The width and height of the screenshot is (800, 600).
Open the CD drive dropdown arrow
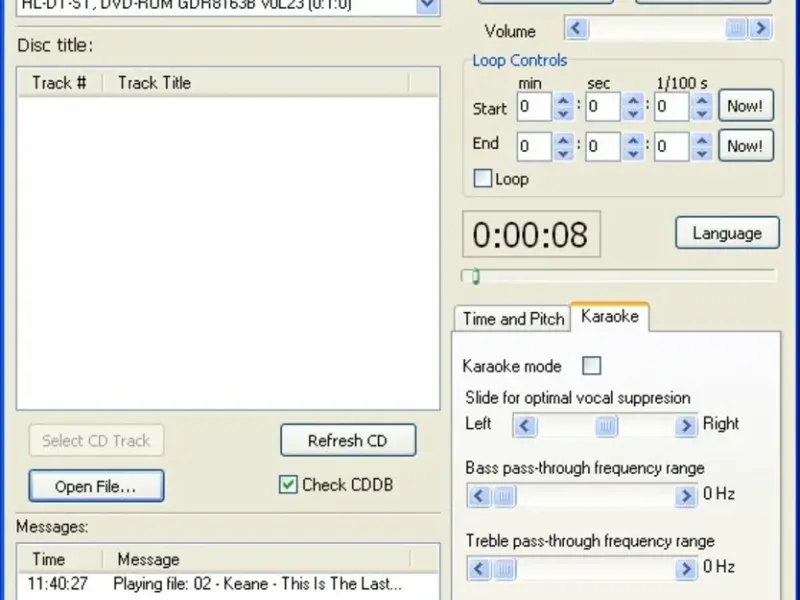(428, 6)
